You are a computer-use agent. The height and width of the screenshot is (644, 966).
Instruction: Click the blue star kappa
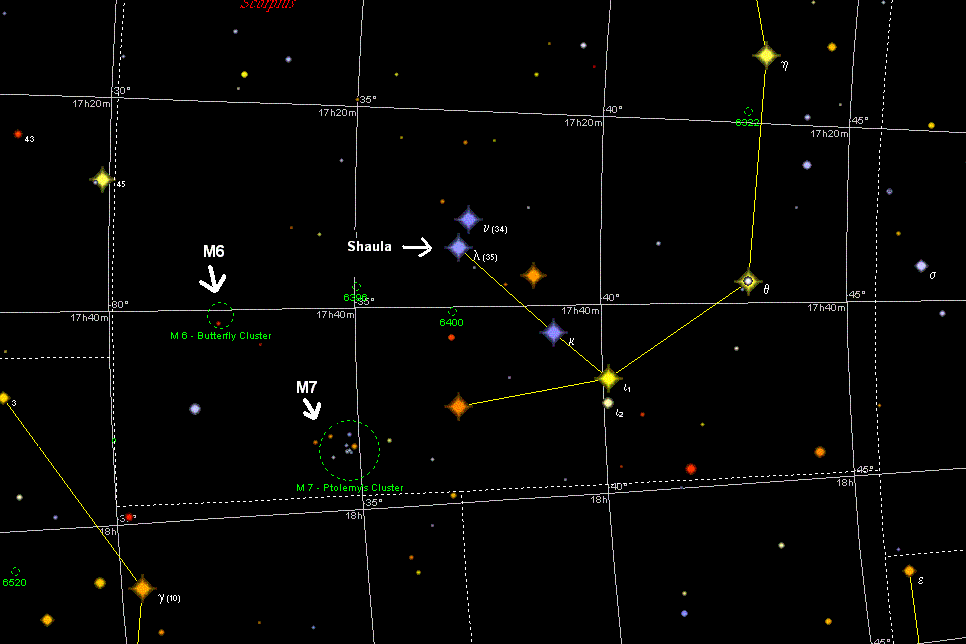[553, 333]
